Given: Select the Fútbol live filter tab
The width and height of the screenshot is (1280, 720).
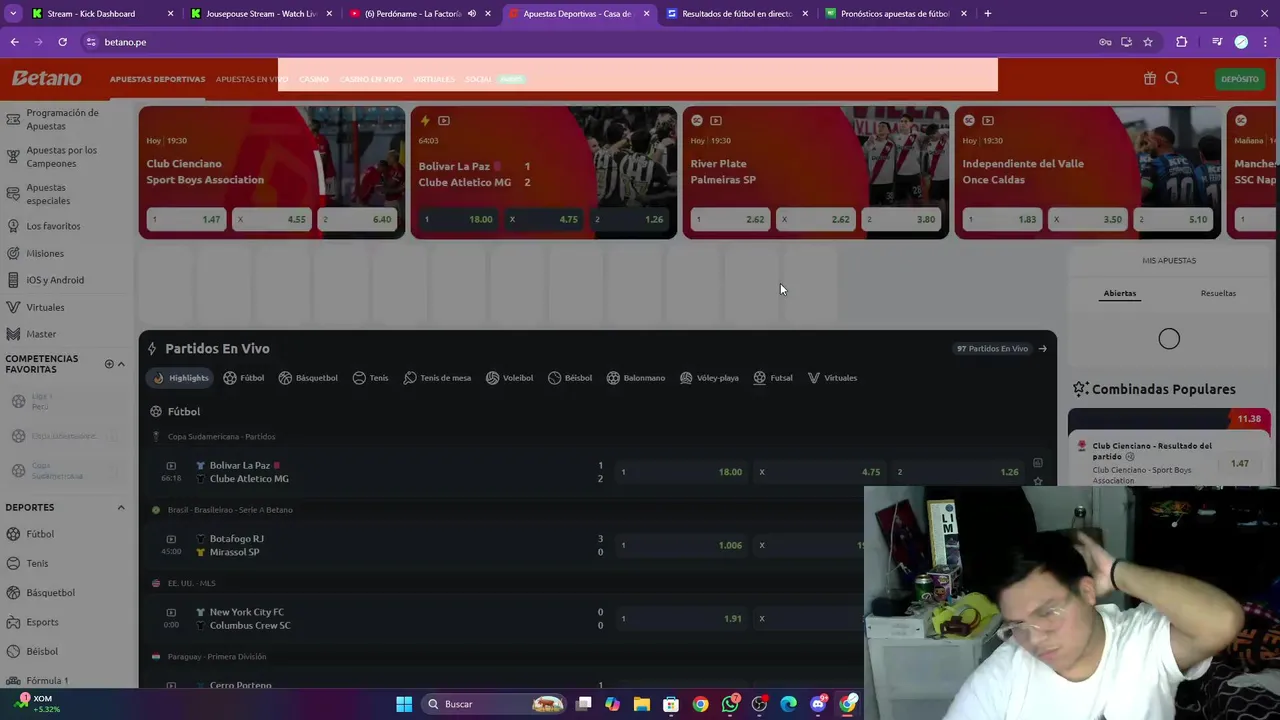Looking at the screenshot, I should click(x=244, y=378).
